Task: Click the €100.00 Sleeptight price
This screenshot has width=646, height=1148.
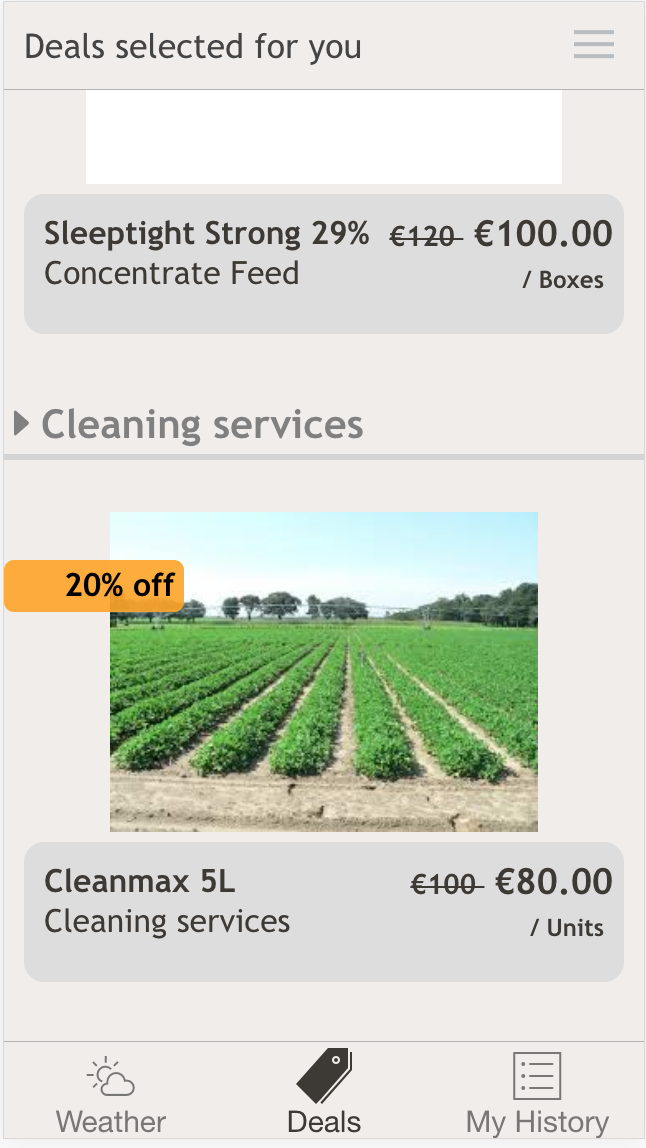Action: [543, 234]
